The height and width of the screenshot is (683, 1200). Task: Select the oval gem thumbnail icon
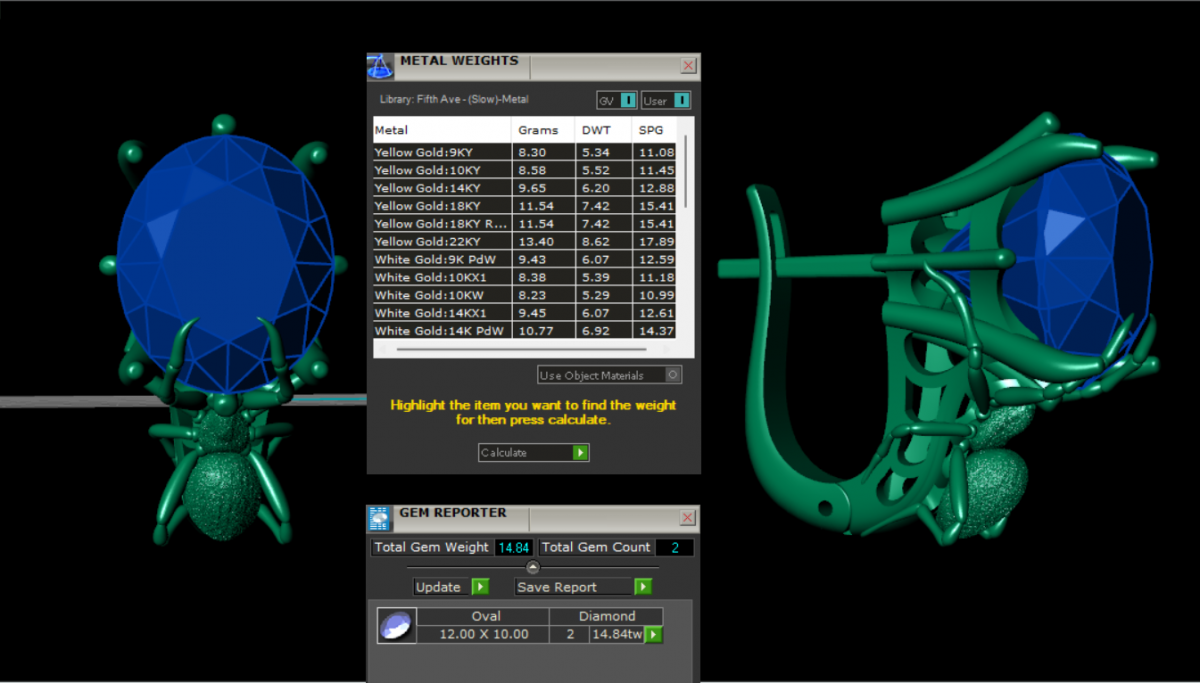(x=395, y=626)
